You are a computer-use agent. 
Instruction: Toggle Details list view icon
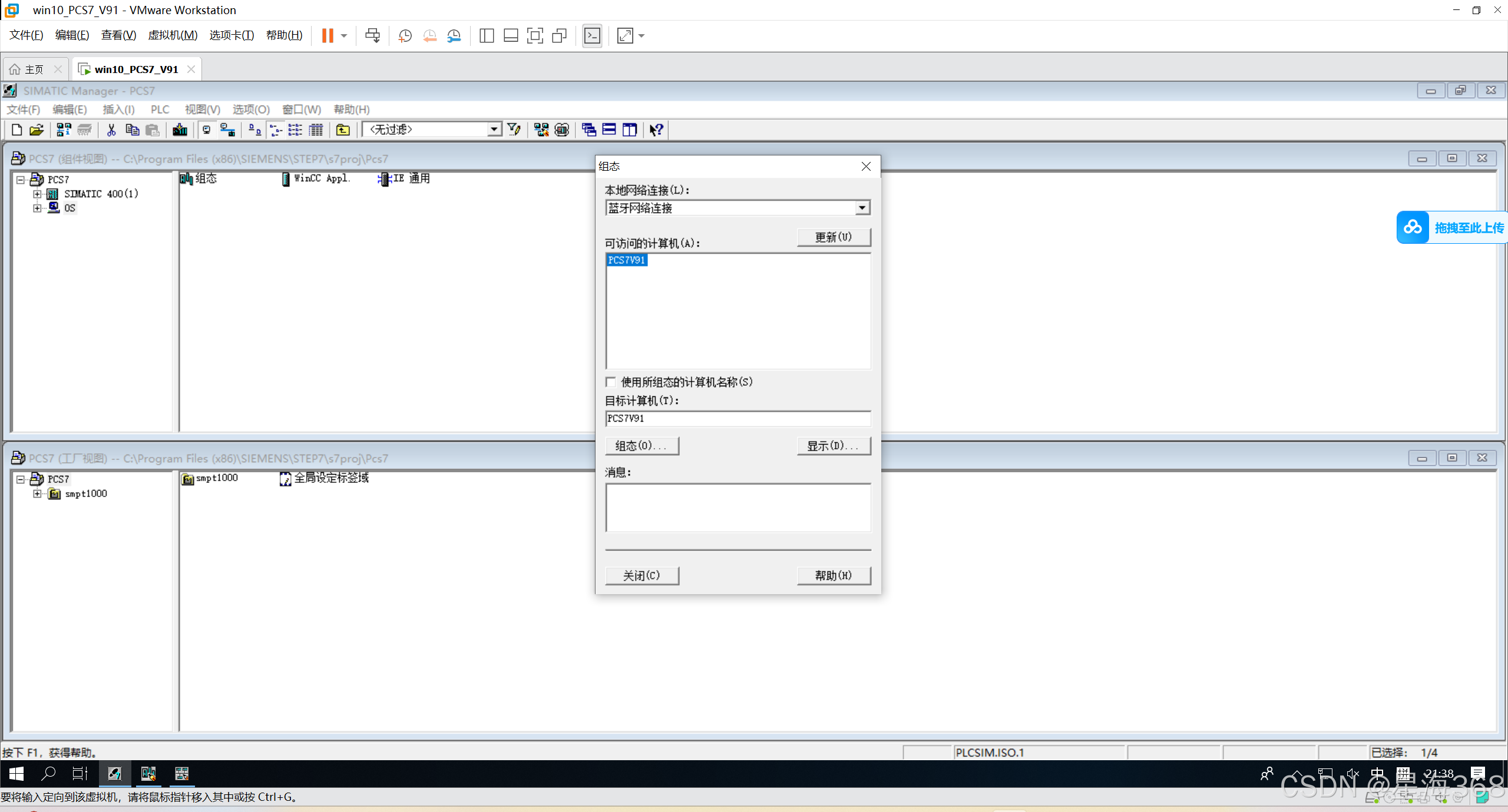(x=316, y=130)
